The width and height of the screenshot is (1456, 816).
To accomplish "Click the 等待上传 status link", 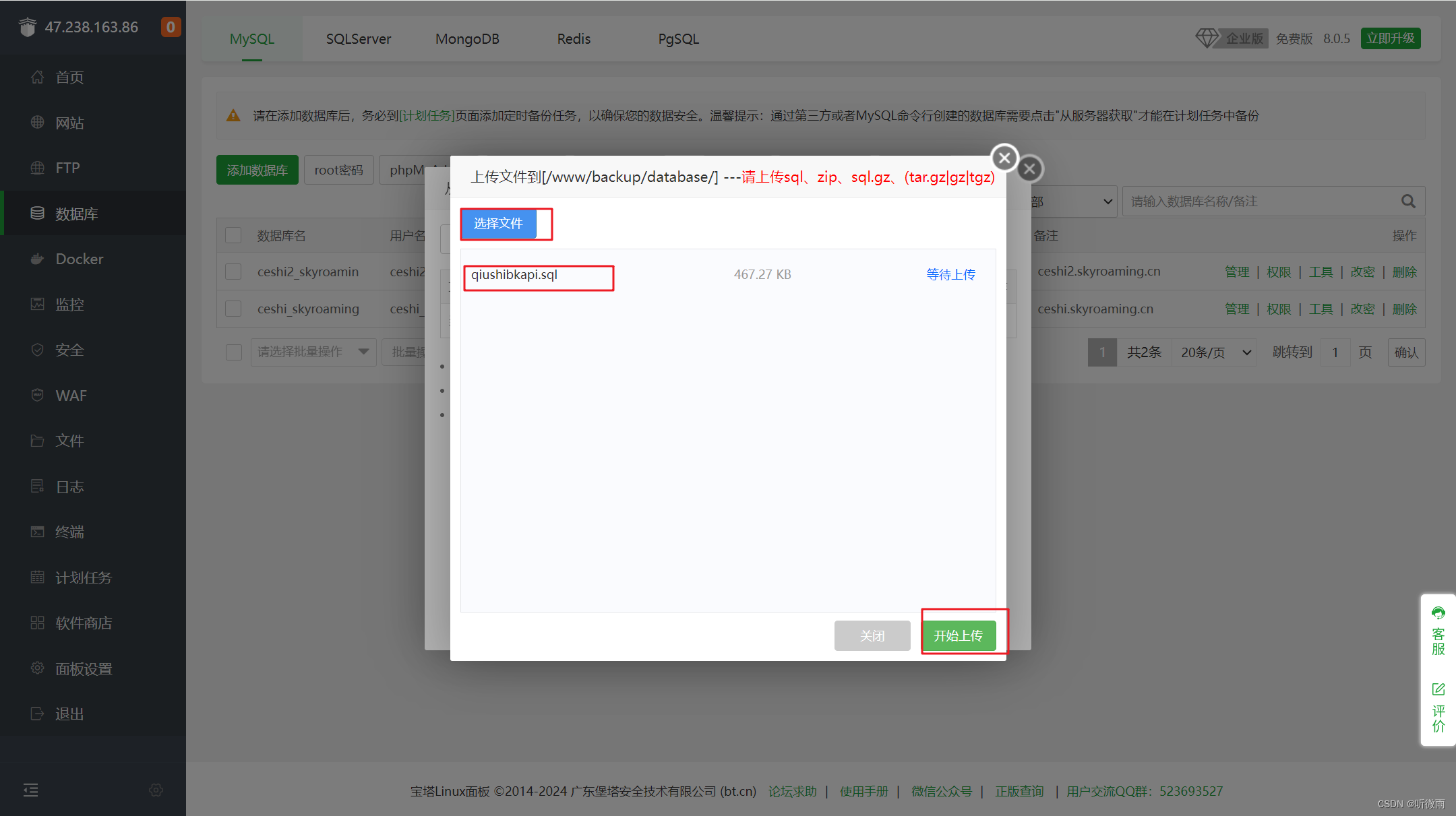I will coord(950,274).
